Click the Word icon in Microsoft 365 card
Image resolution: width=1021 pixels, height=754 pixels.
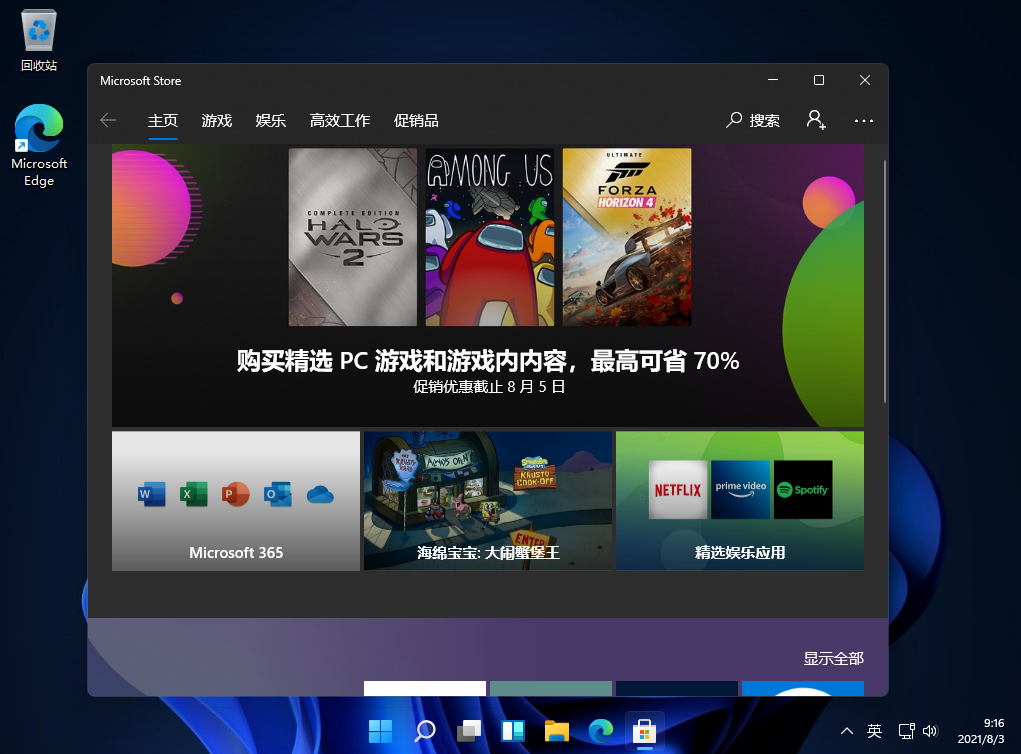[151, 494]
